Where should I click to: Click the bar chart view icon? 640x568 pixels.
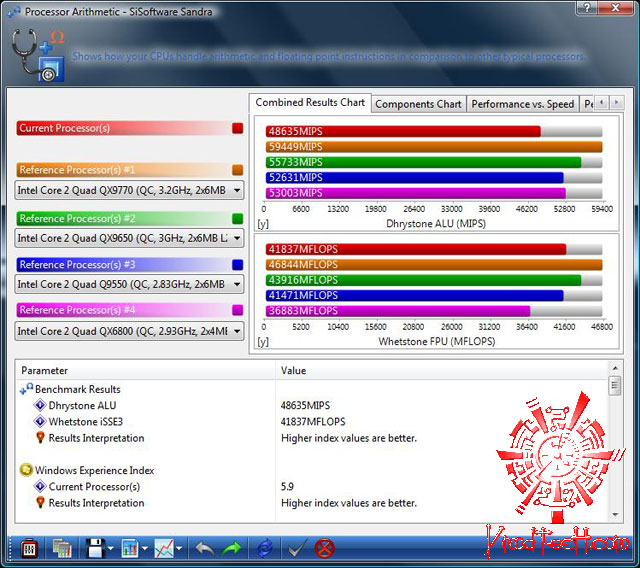click(x=130, y=549)
